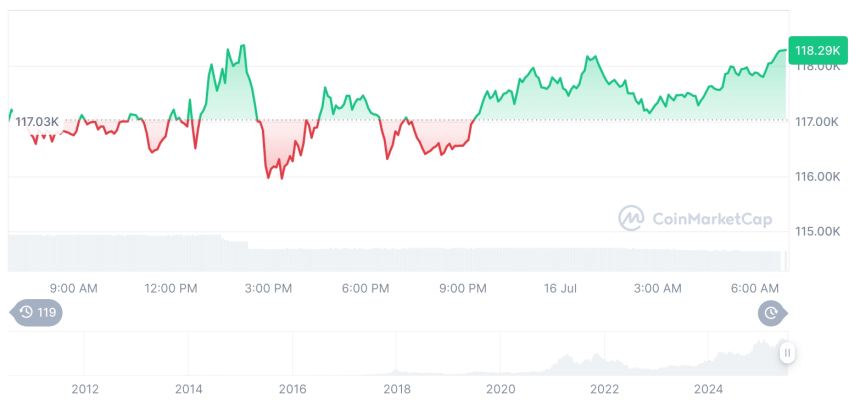Click the 115.00K price axis label
The image size is (860, 401).
point(817,231)
